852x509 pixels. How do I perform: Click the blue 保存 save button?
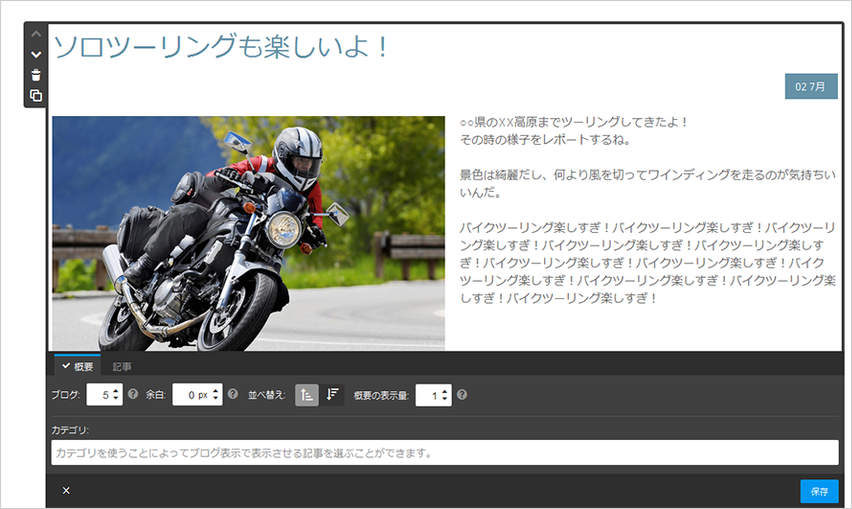(819, 491)
